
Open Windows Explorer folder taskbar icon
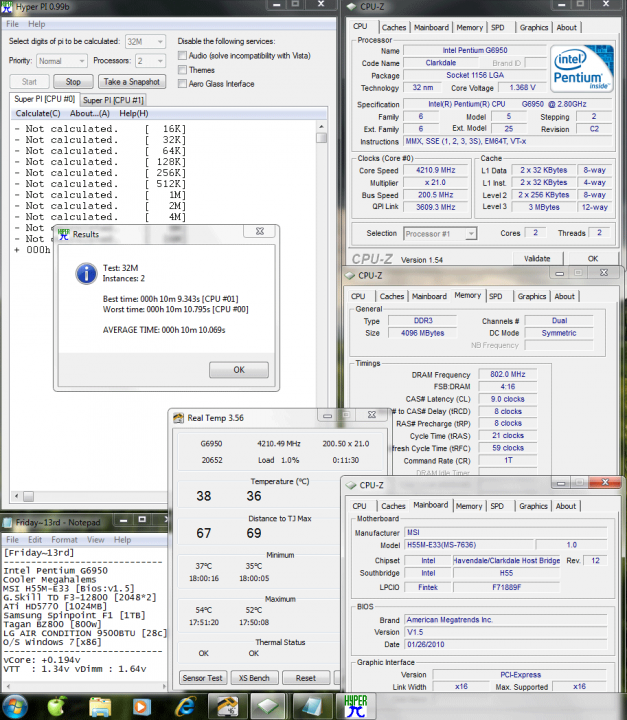coord(100,706)
